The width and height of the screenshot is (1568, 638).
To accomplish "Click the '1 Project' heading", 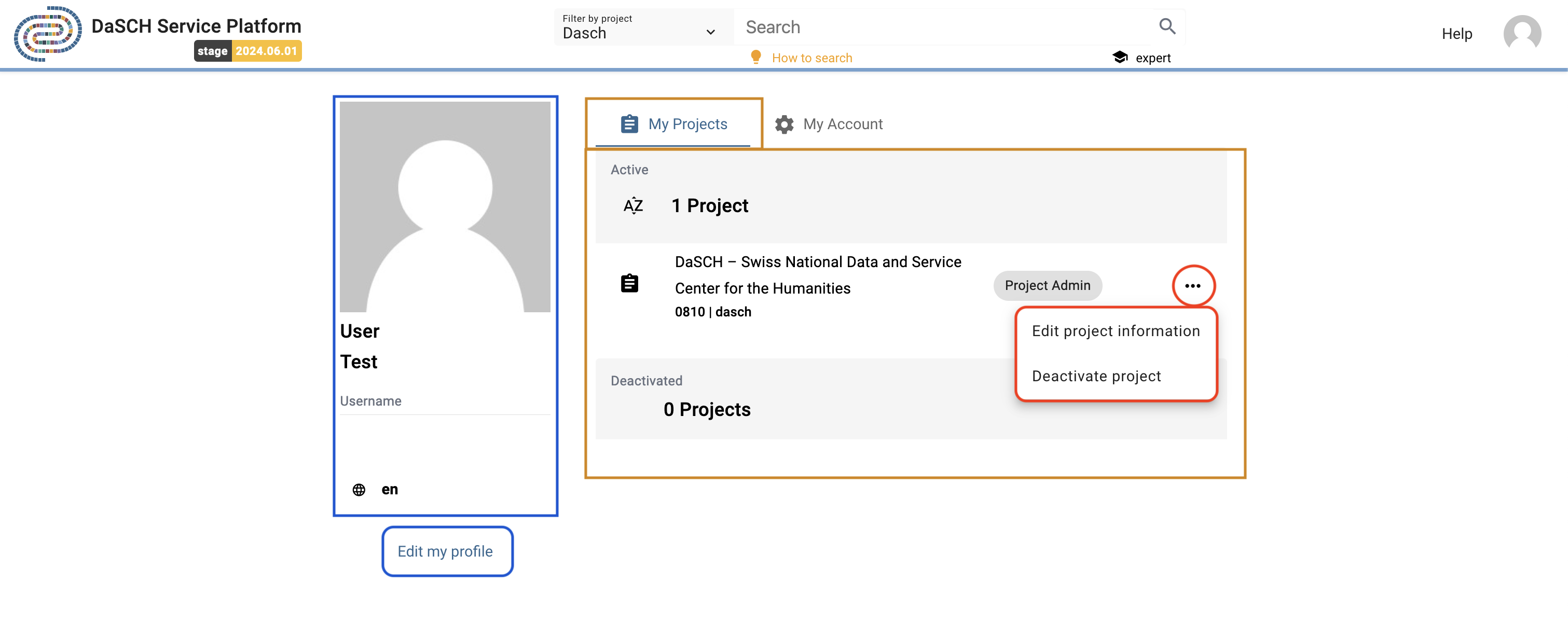I will pos(709,206).
